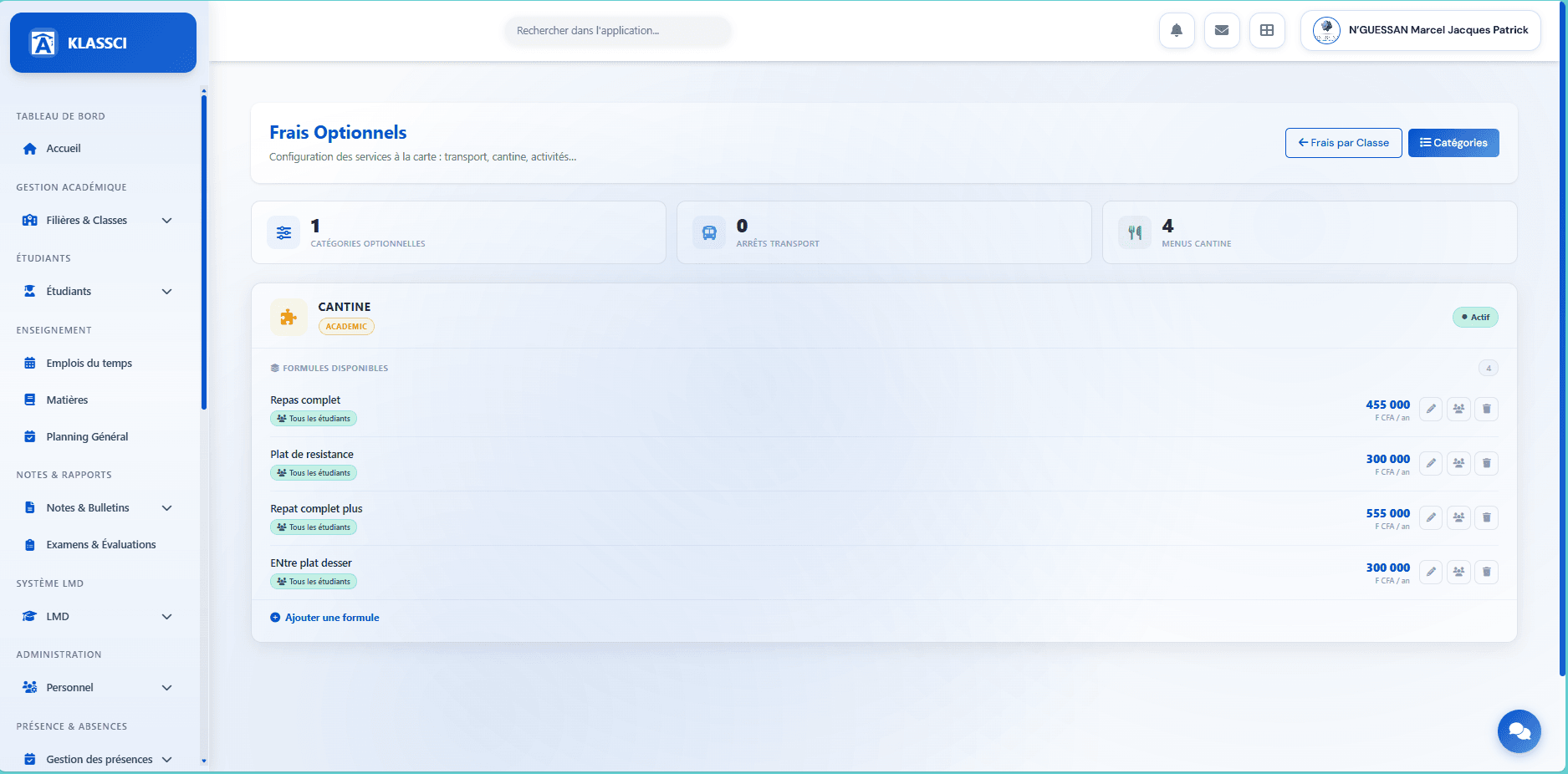1568x774 pixels.
Task: Toggle the Actif status badge for Cantine
Action: tap(1475, 318)
